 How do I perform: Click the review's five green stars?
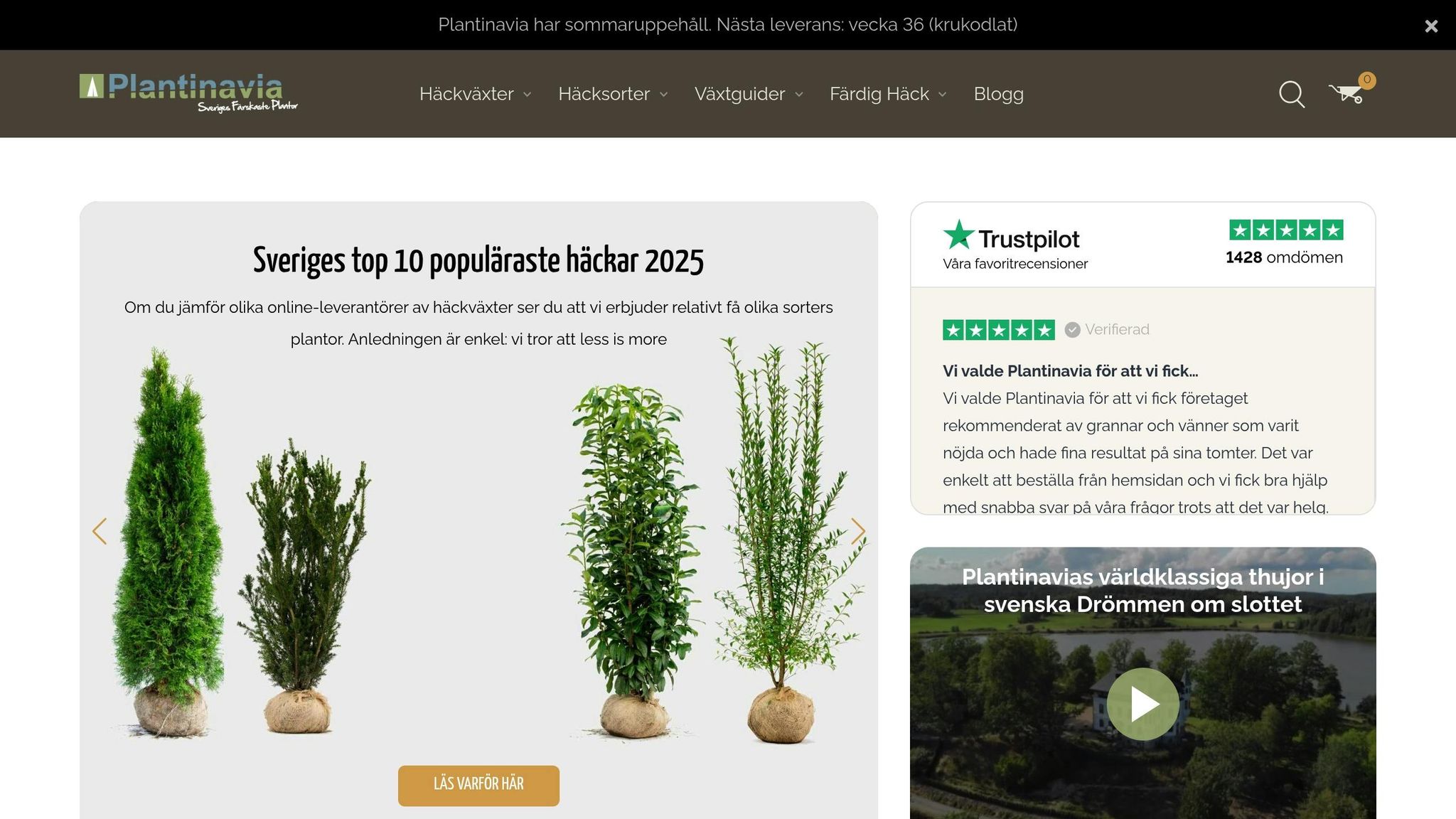(x=999, y=330)
